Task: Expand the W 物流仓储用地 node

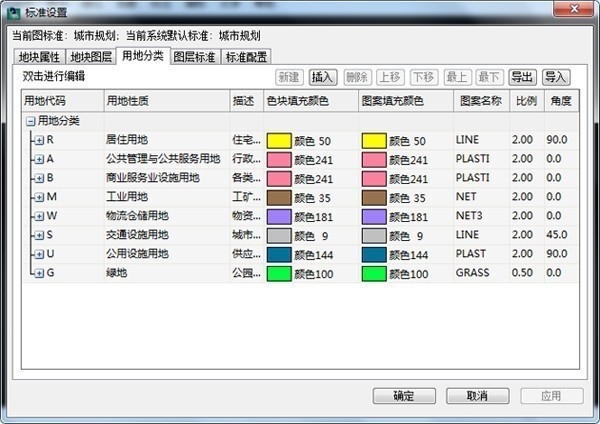Action: point(39,216)
